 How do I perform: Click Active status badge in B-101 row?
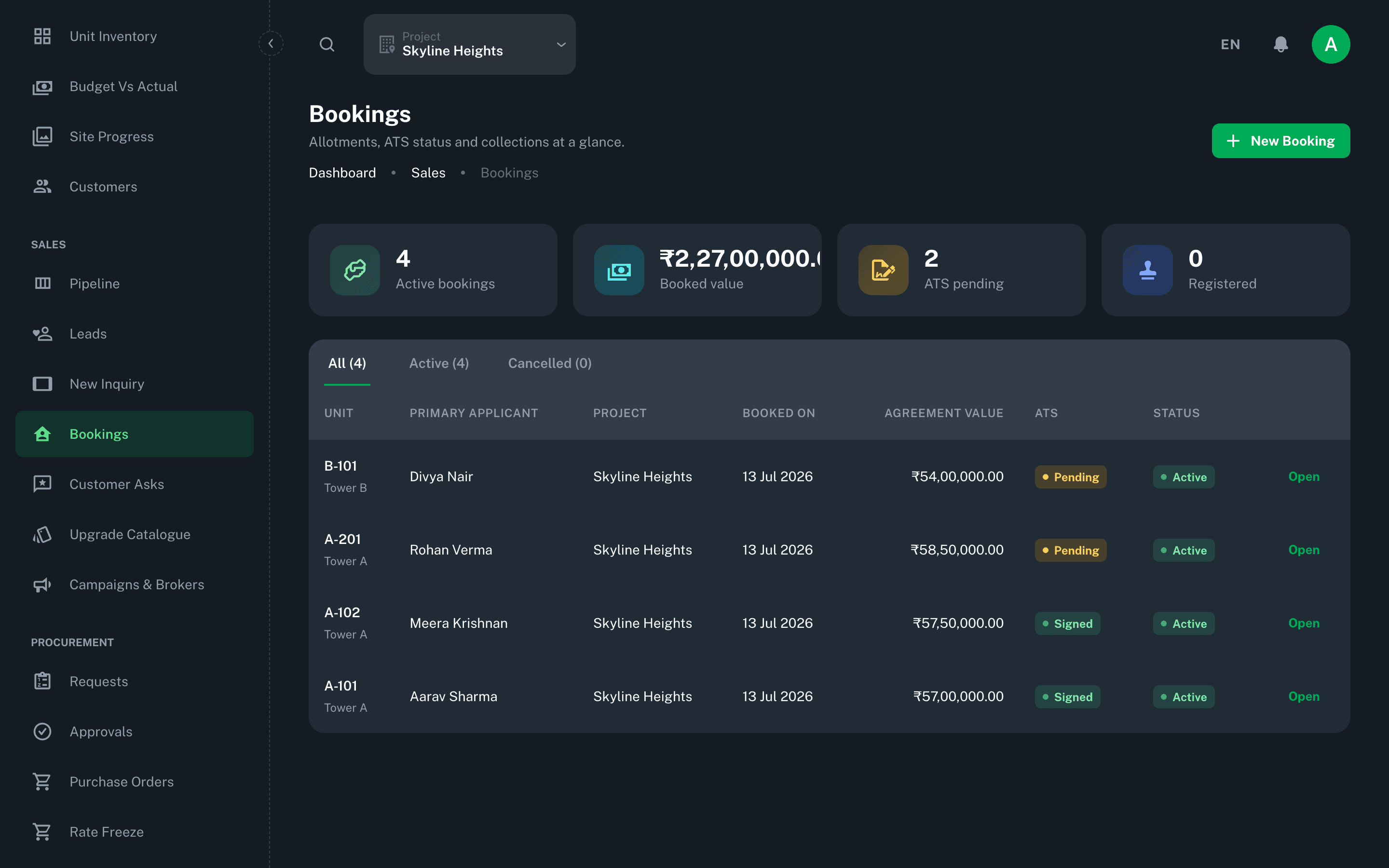coord(1184,477)
